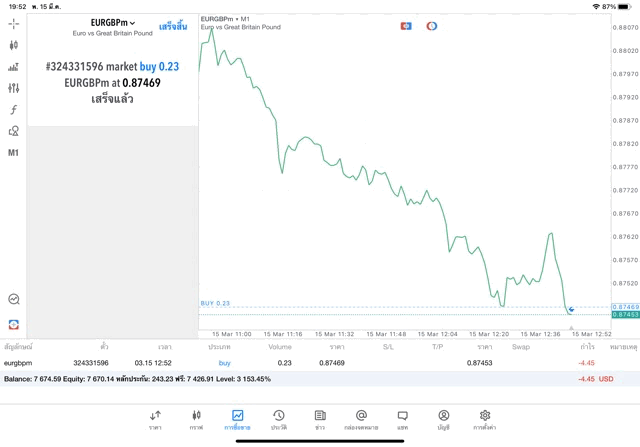Image resolution: width=640 pixels, height=447 pixels.
Task: Click the BUY 0.23 order line on chart
Action: tap(215, 303)
